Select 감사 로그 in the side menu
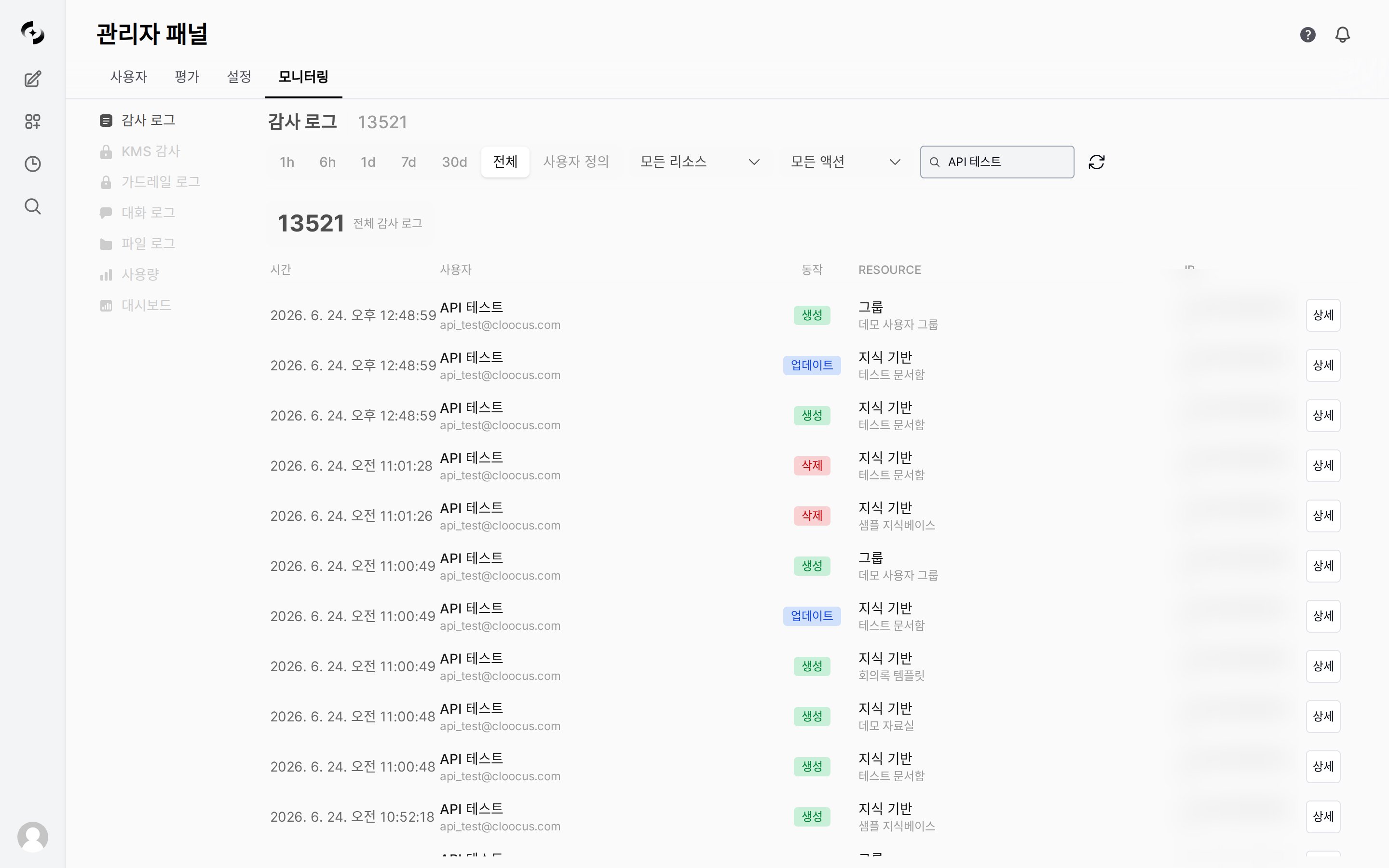The height and width of the screenshot is (868, 1389). tap(137, 120)
